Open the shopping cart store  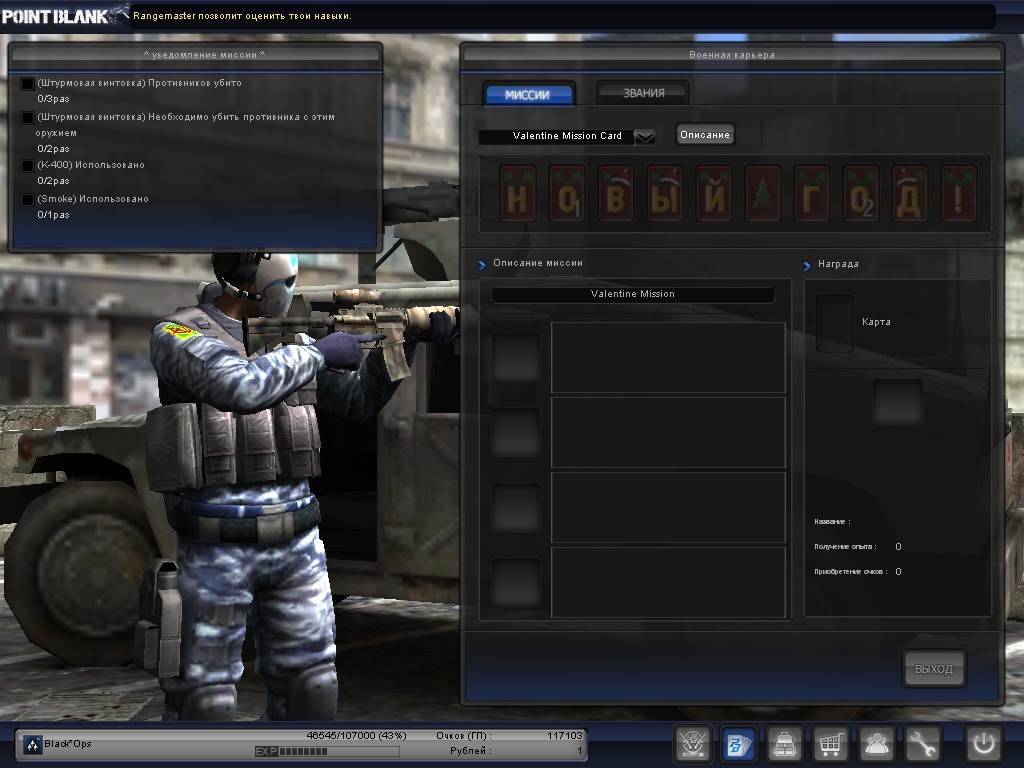point(831,744)
